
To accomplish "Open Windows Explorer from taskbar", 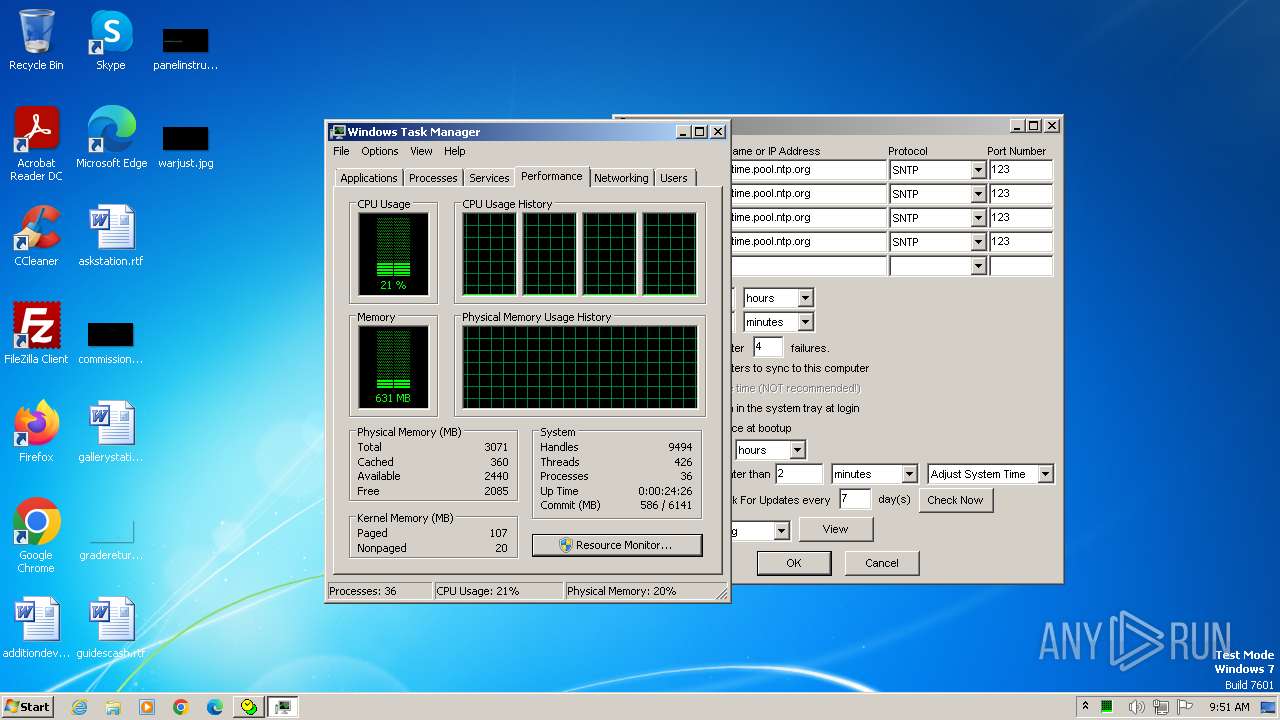I will 113,707.
